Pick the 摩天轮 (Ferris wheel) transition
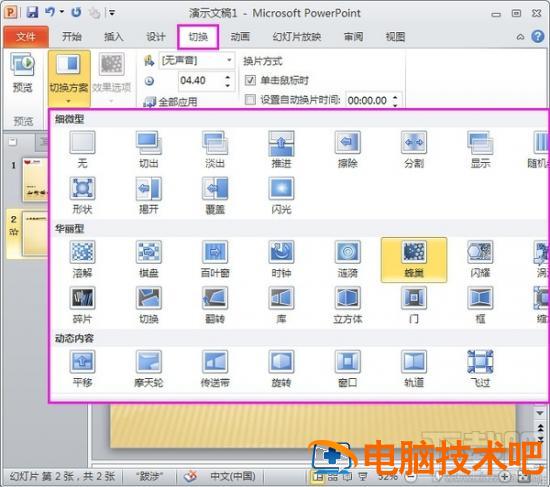Screen dimensions: 550x487 pos(149,369)
